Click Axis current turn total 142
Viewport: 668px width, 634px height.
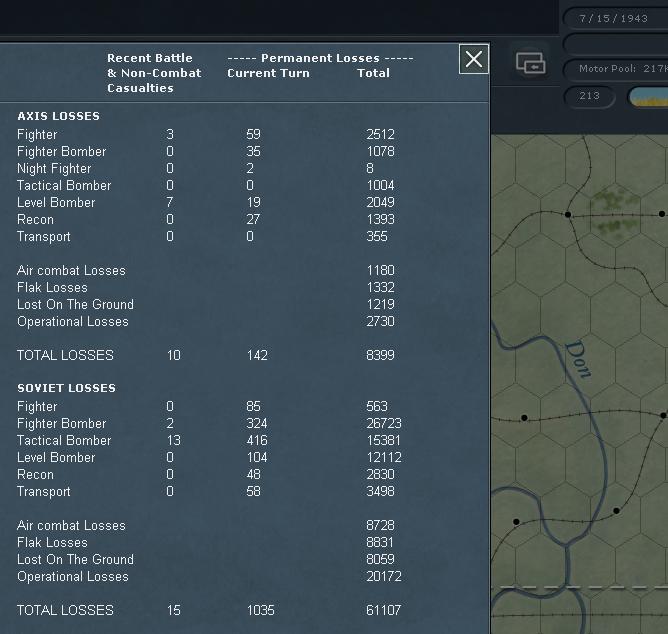257,355
